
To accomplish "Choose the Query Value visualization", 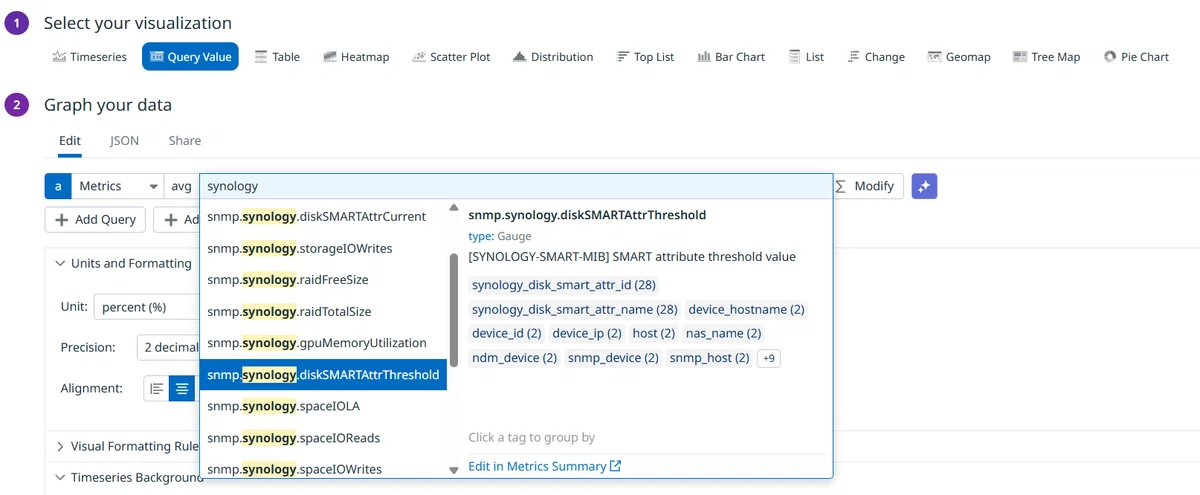I will click(x=190, y=57).
